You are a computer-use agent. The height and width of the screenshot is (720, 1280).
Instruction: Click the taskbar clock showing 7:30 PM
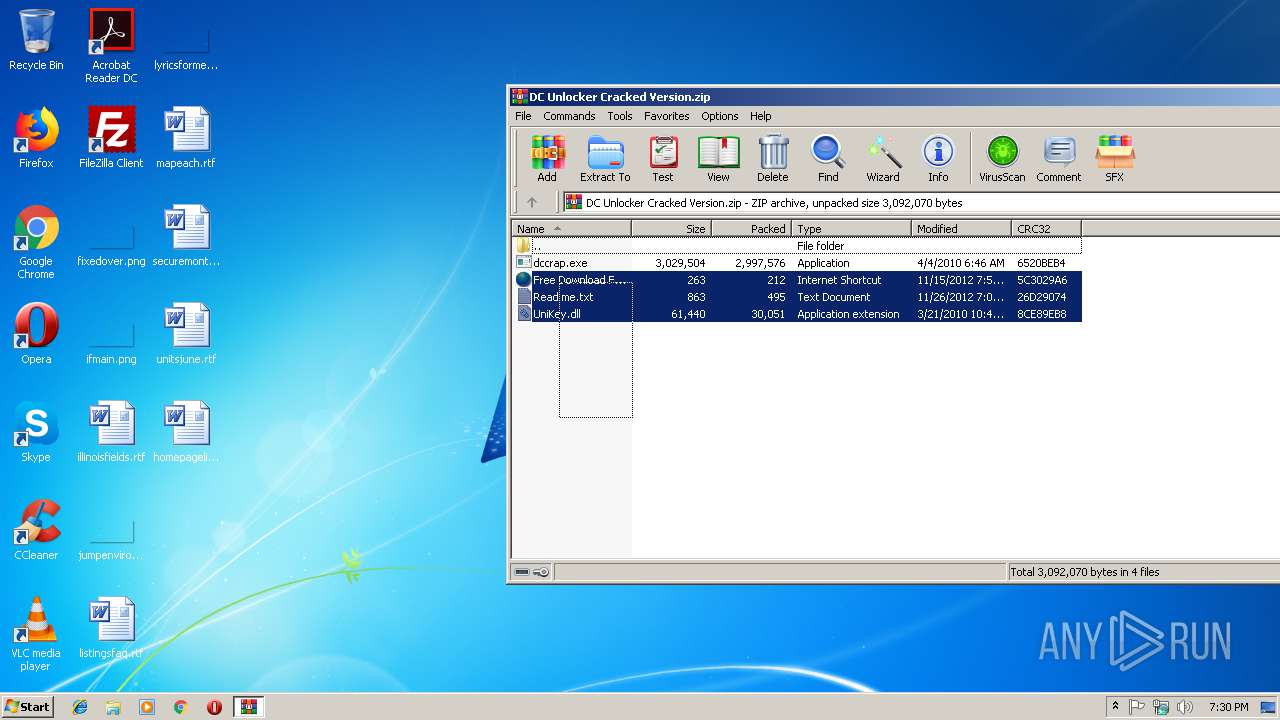(x=1228, y=707)
